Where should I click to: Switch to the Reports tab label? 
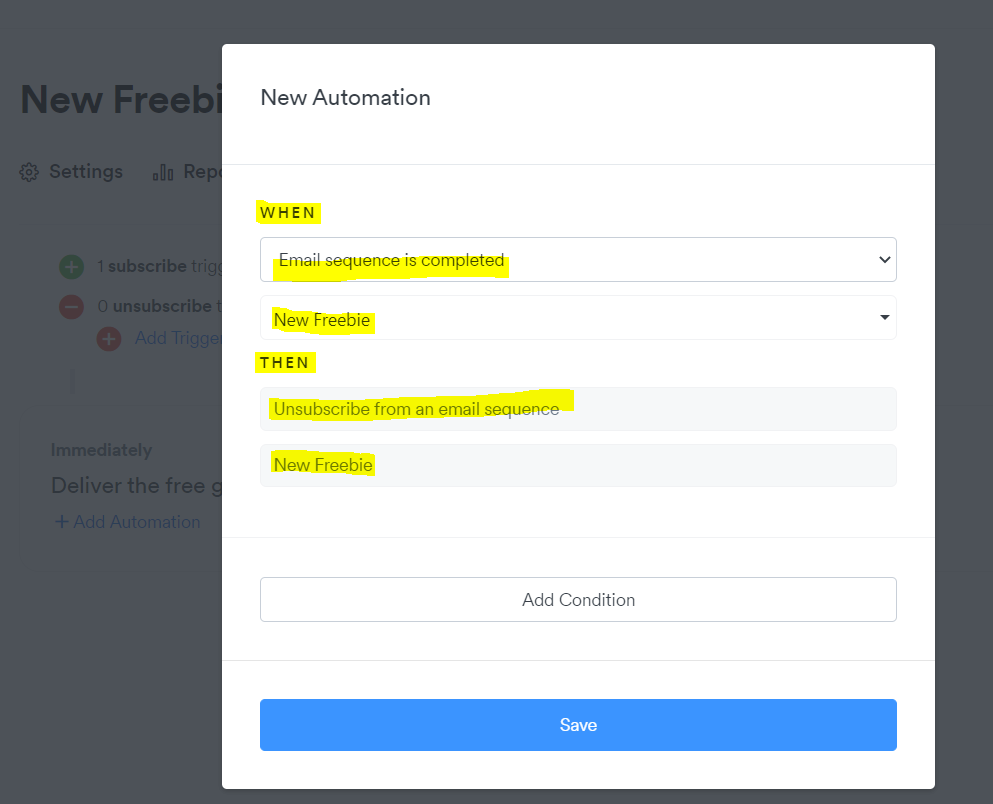202,172
